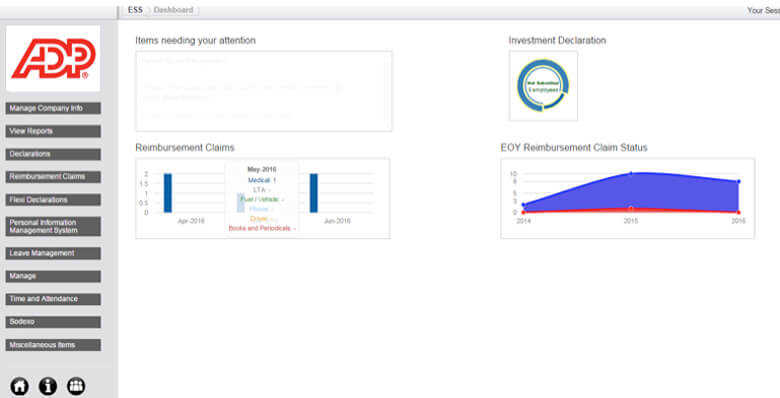Click the 2016 blue data point
This screenshot has width=780, height=398.
[739, 182]
